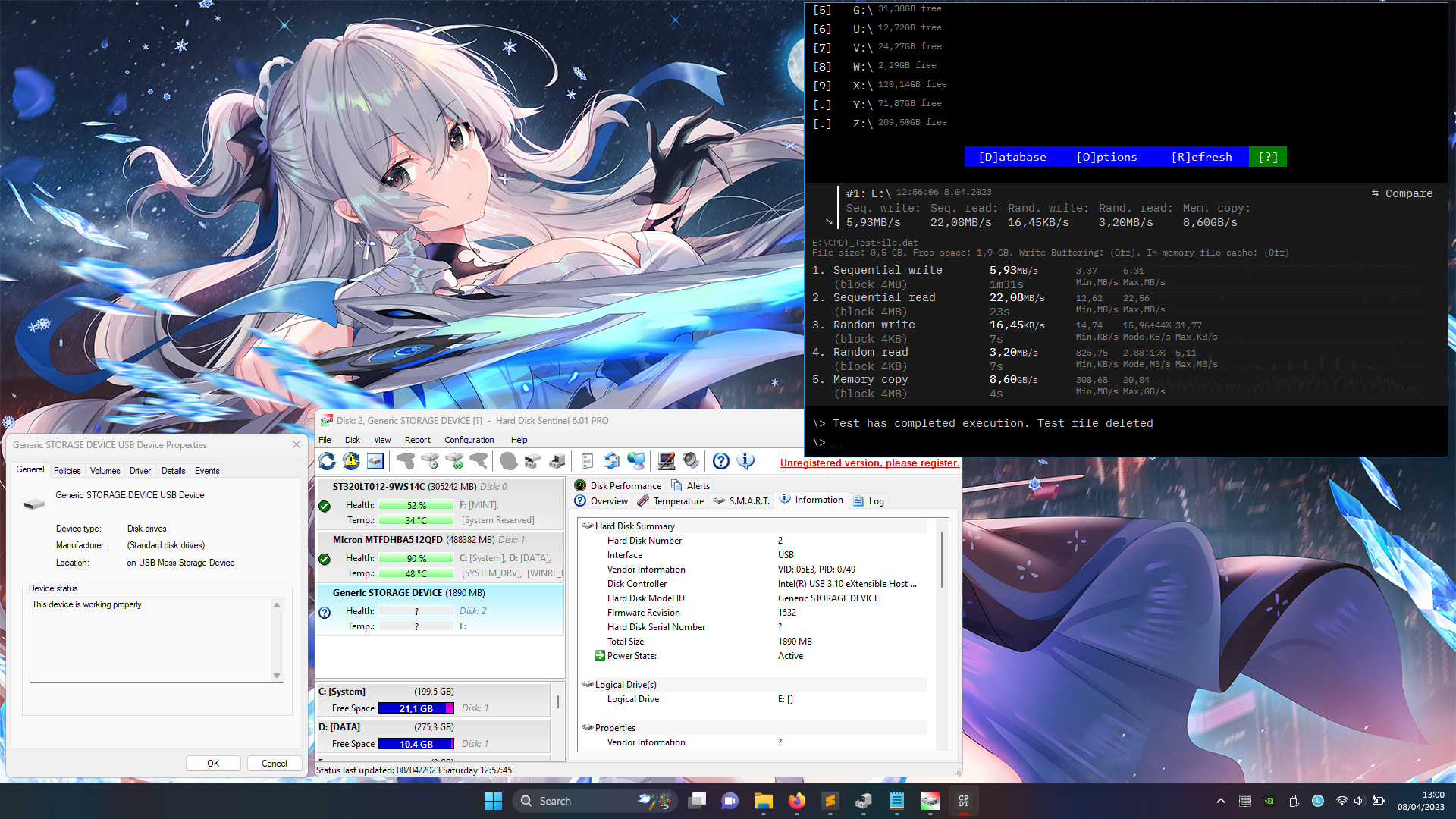Switch to Driver tab in Device Properties
This screenshot has width=1456, height=819.
[x=140, y=471]
